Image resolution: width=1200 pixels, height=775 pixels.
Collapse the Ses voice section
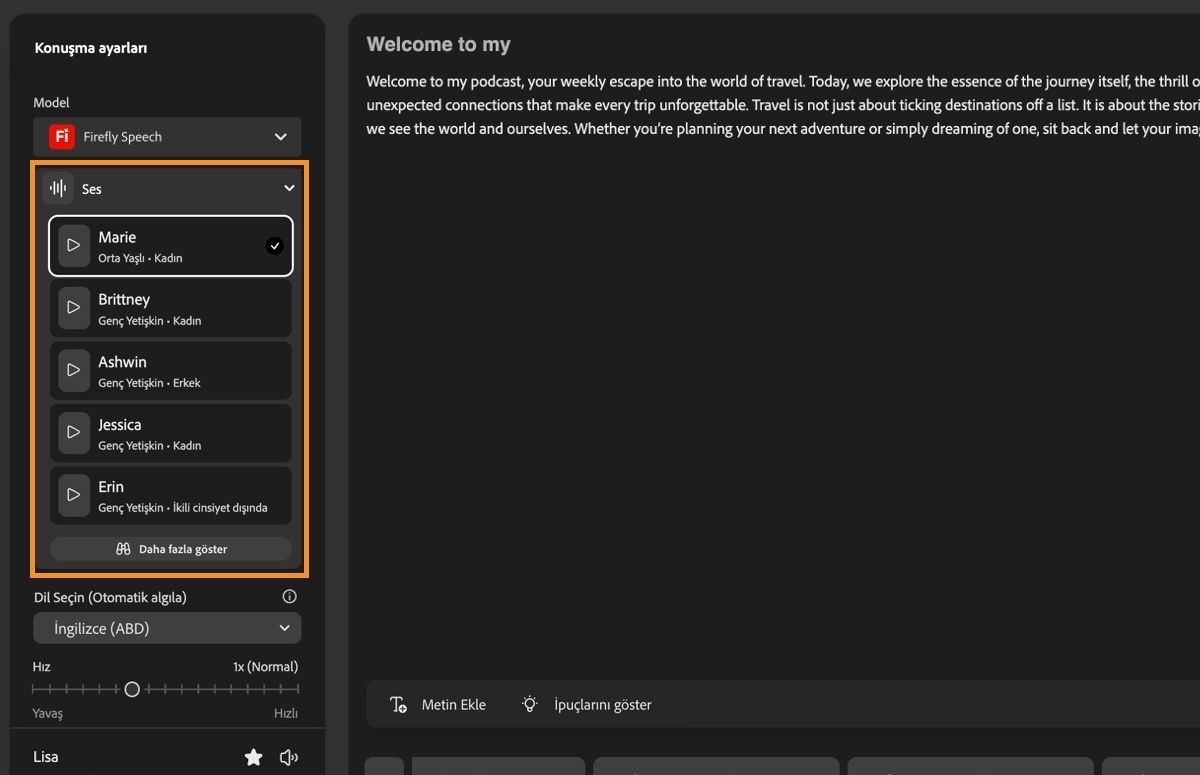coord(289,188)
